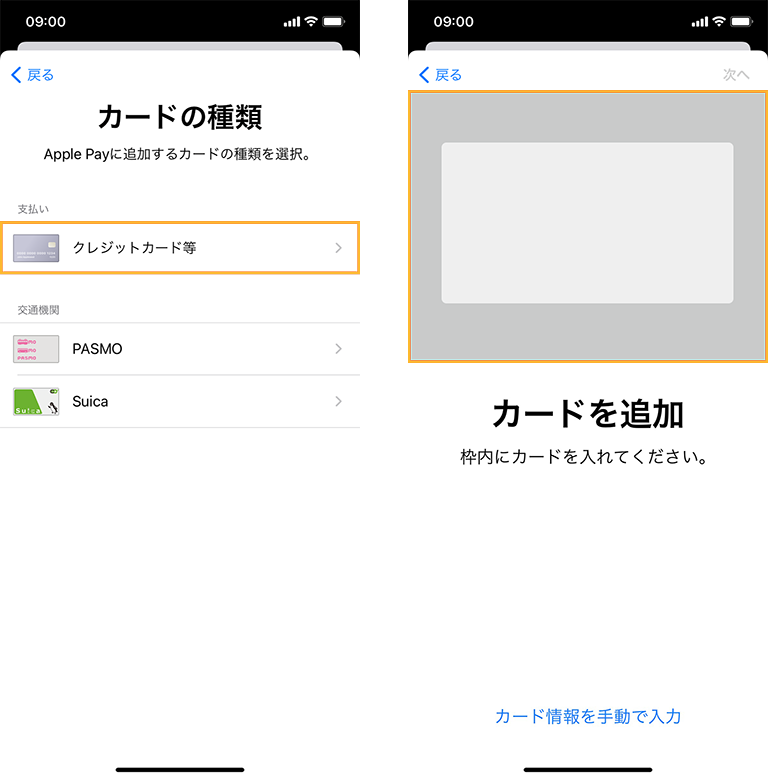The image size is (768, 779).
Task: Tap the credit card icon in クレジットカード等 row
Action: point(36,248)
